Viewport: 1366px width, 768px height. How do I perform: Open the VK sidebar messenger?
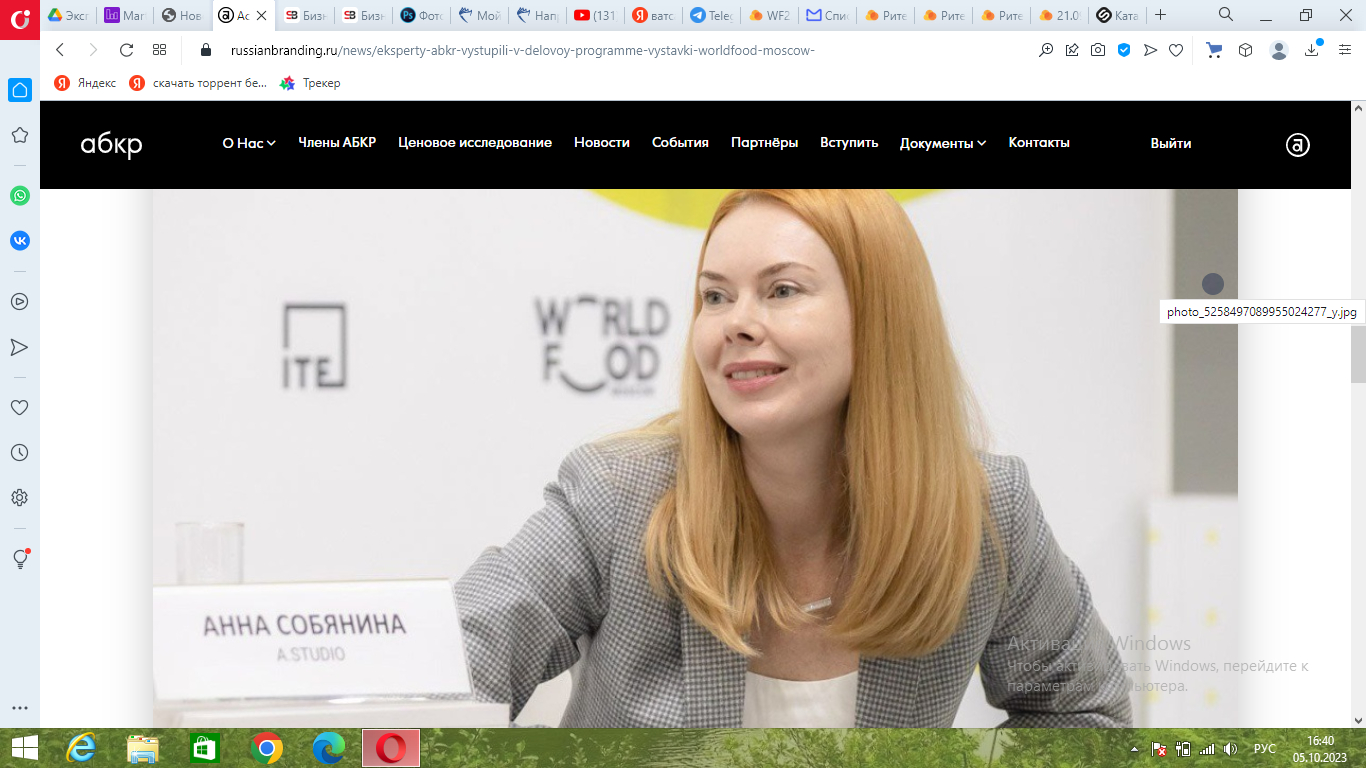pos(20,241)
